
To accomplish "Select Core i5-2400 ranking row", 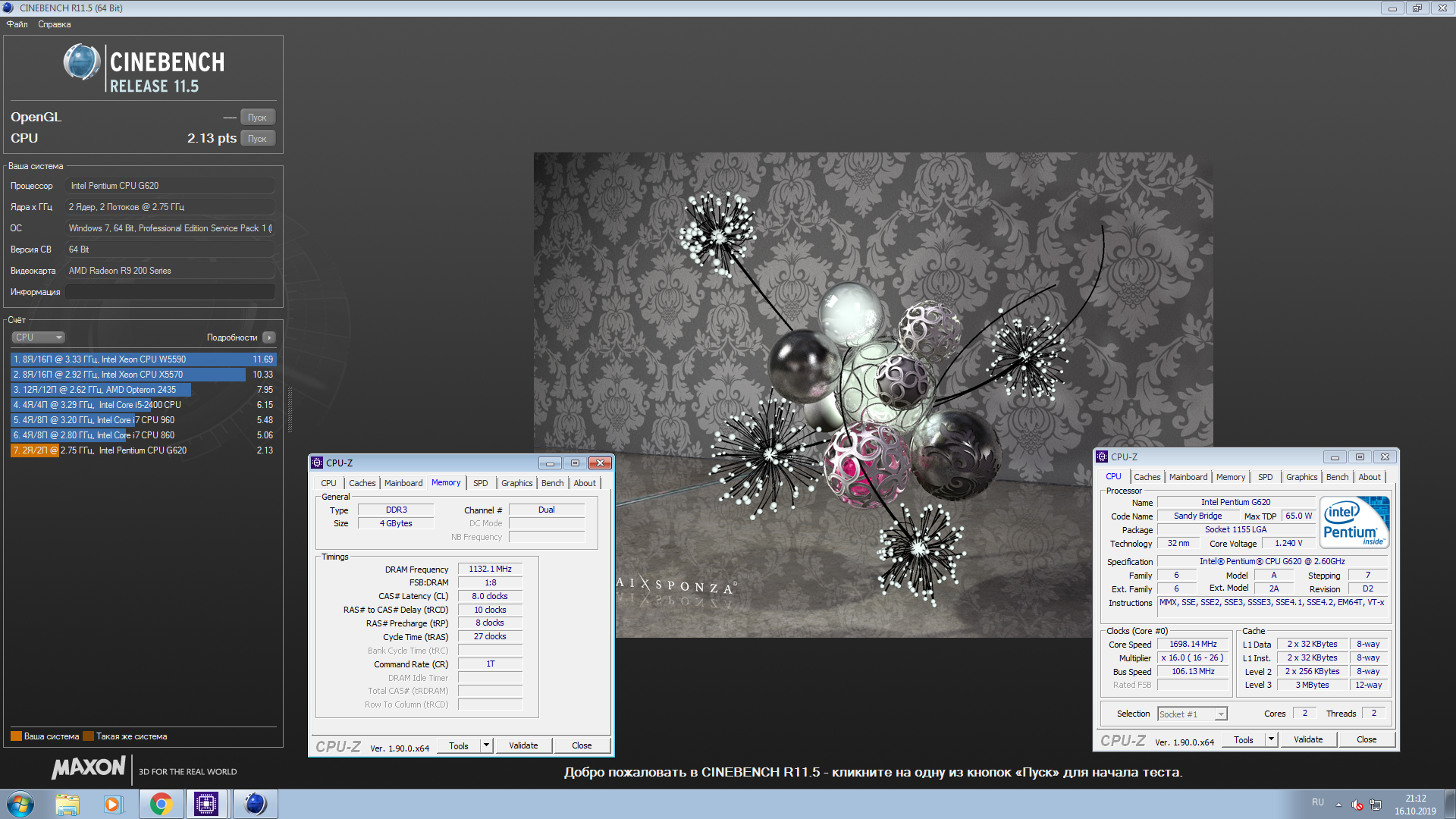I will pyautogui.click(x=143, y=405).
